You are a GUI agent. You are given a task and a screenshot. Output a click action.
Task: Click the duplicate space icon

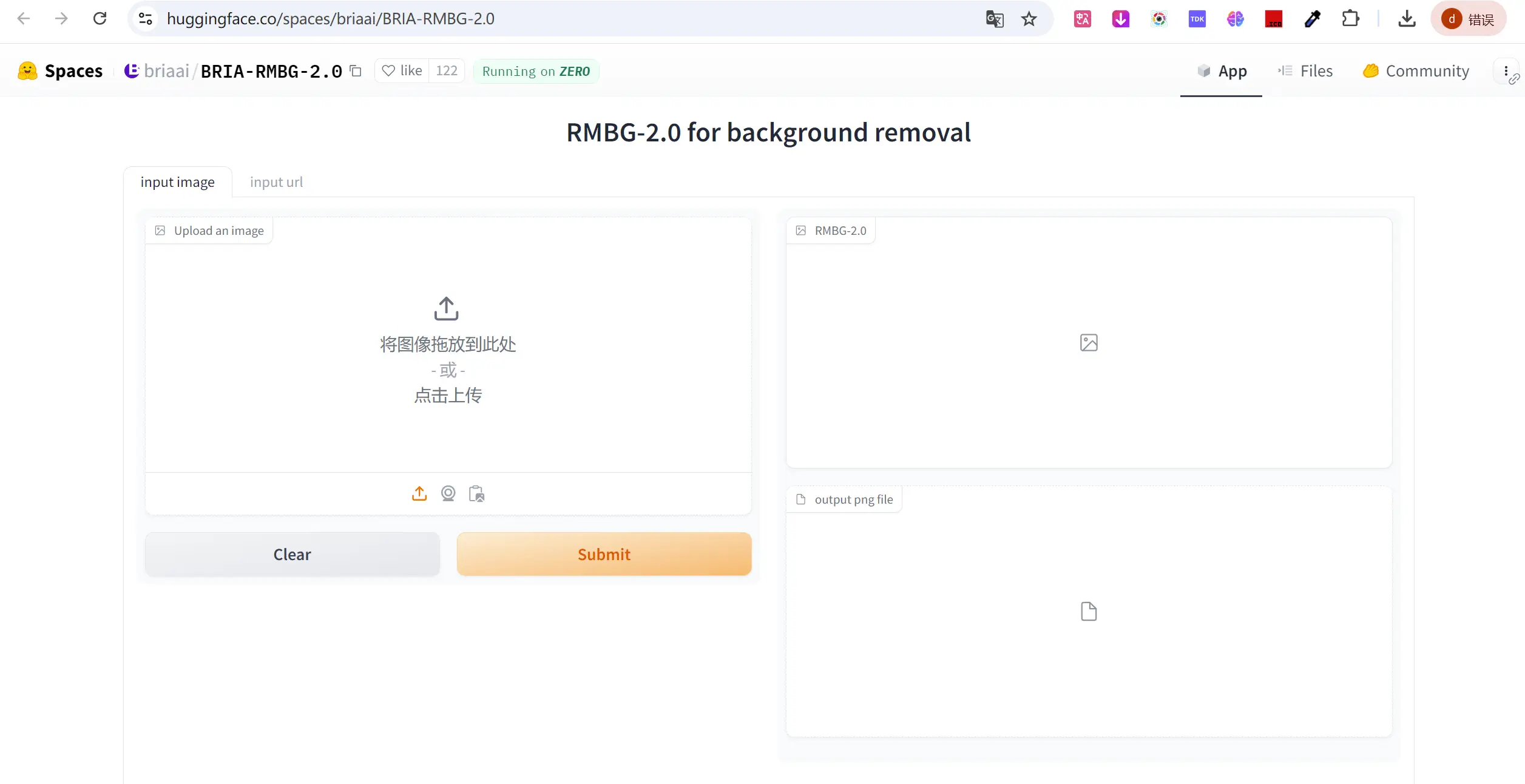pyautogui.click(x=358, y=71)
